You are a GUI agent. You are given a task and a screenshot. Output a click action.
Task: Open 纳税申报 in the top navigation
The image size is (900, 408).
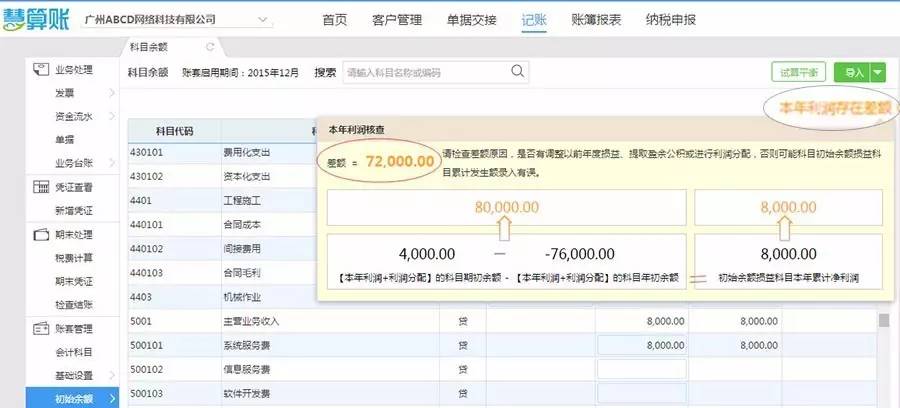point(671,20)
